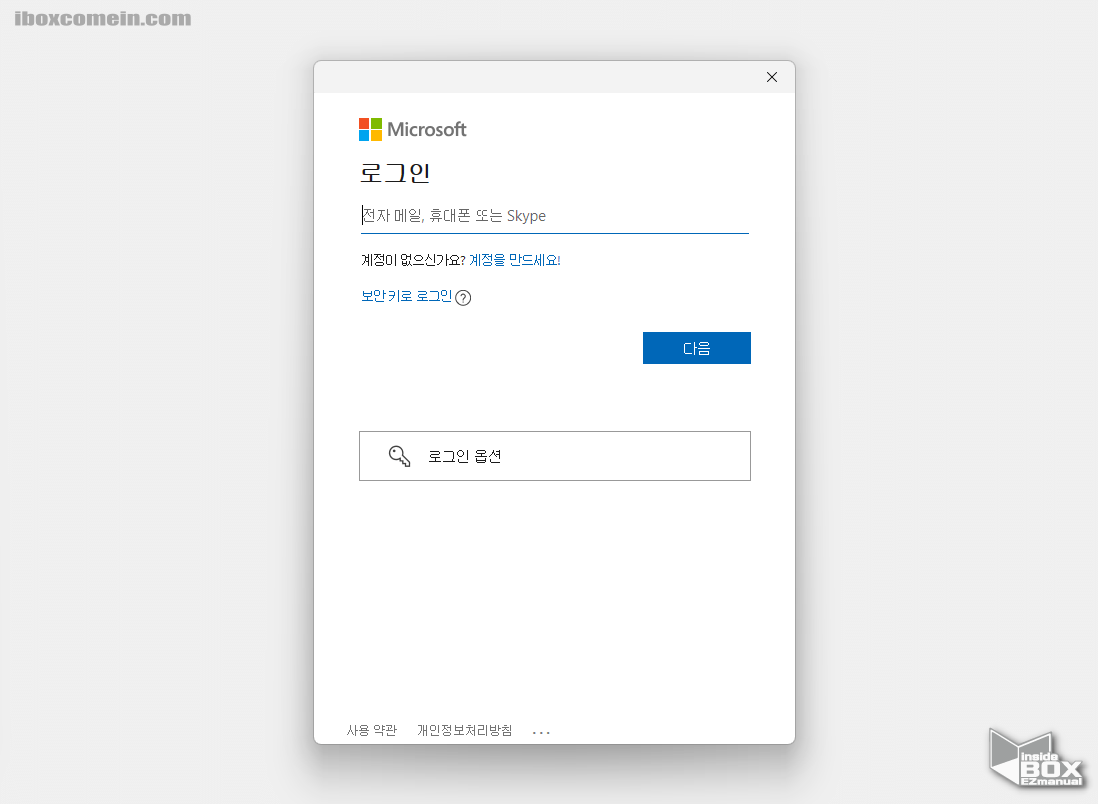Click the 로그인 heading text
1098x804 pixels.
pos(395,173)
